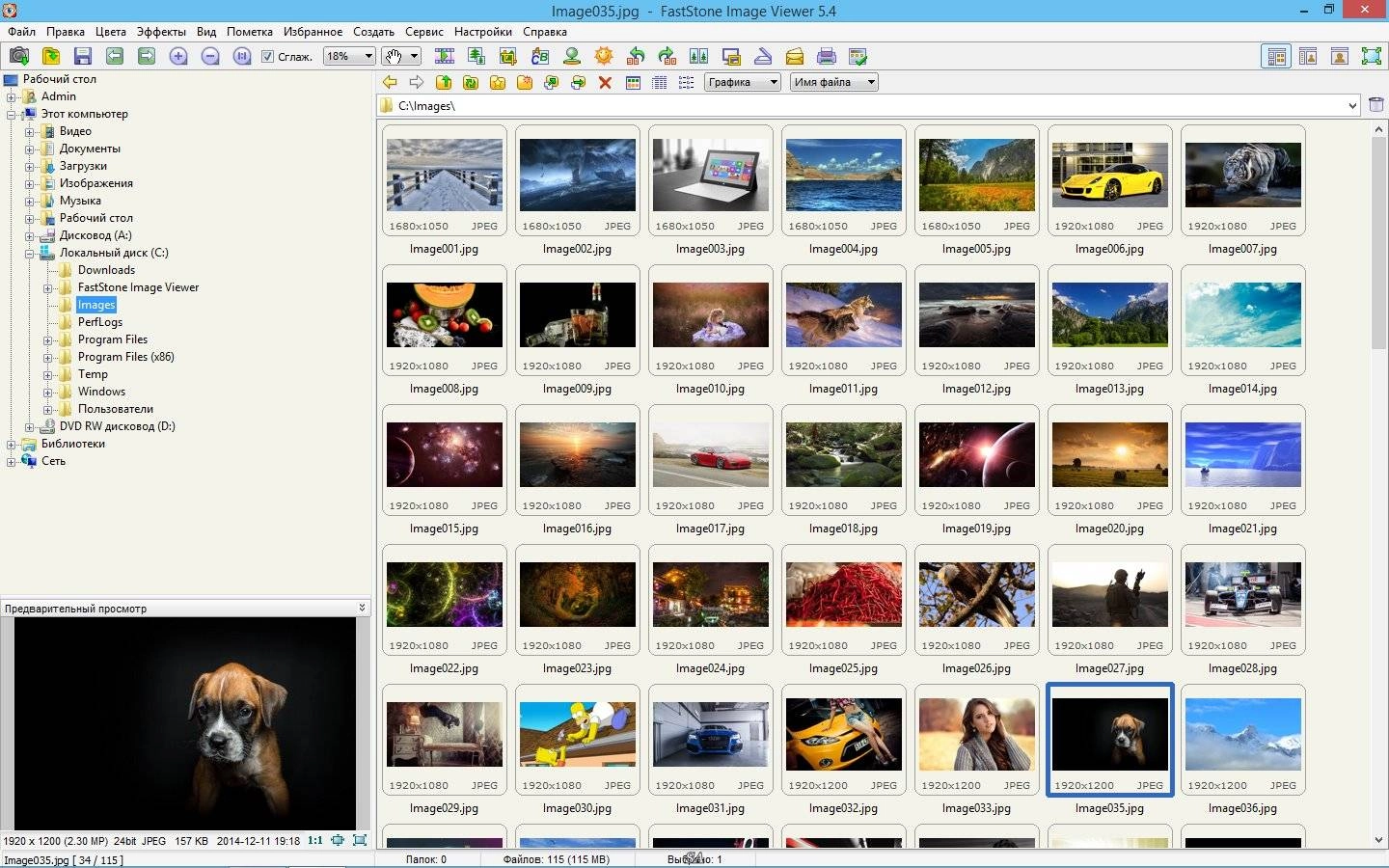Open the Справка menu
Viewport: 1389px width, 868px height.
(x=545, y=31)
